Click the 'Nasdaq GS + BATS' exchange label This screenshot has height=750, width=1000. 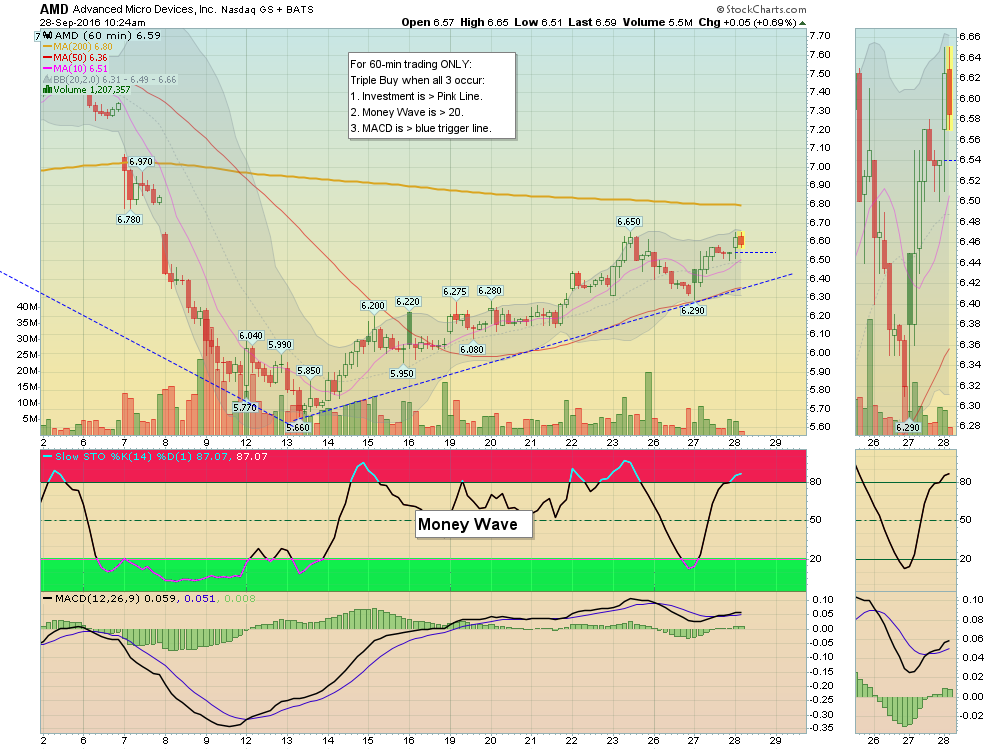(267, 10)
